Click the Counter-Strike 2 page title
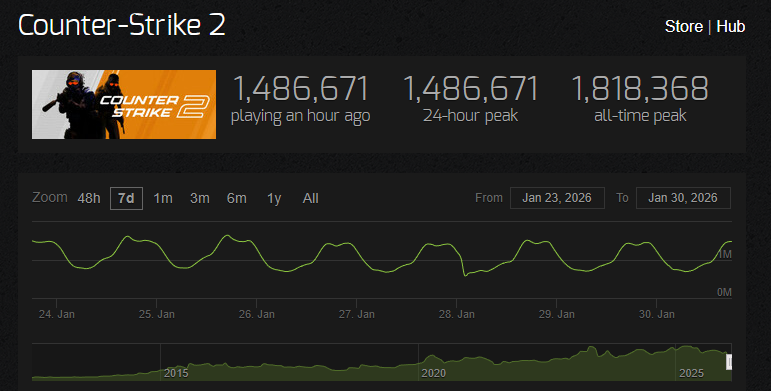 click(x=122, y=25)
